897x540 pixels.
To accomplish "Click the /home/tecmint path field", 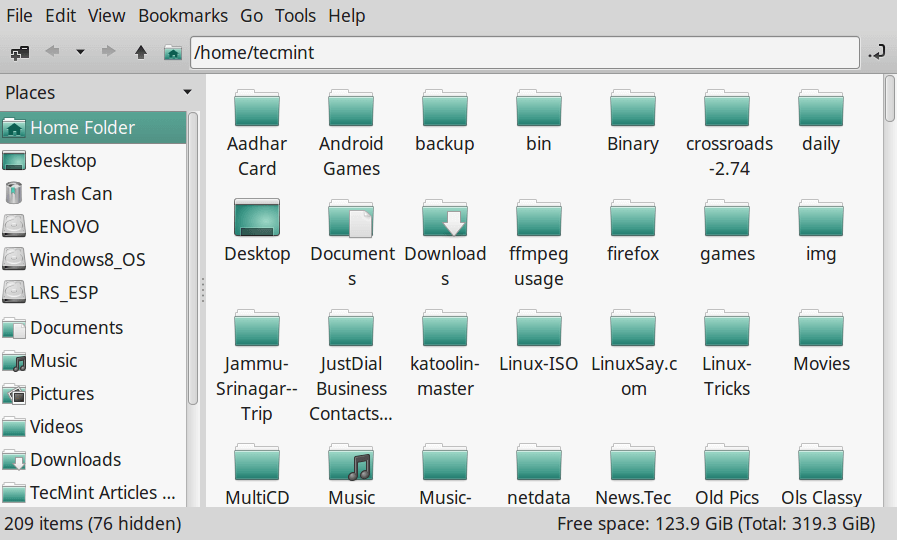I will click(x=524, y=52).
